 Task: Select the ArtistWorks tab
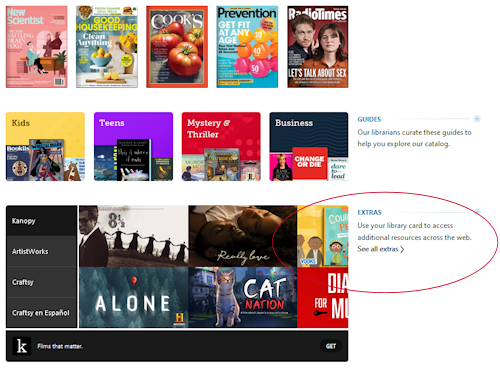(x=41, y=251)
